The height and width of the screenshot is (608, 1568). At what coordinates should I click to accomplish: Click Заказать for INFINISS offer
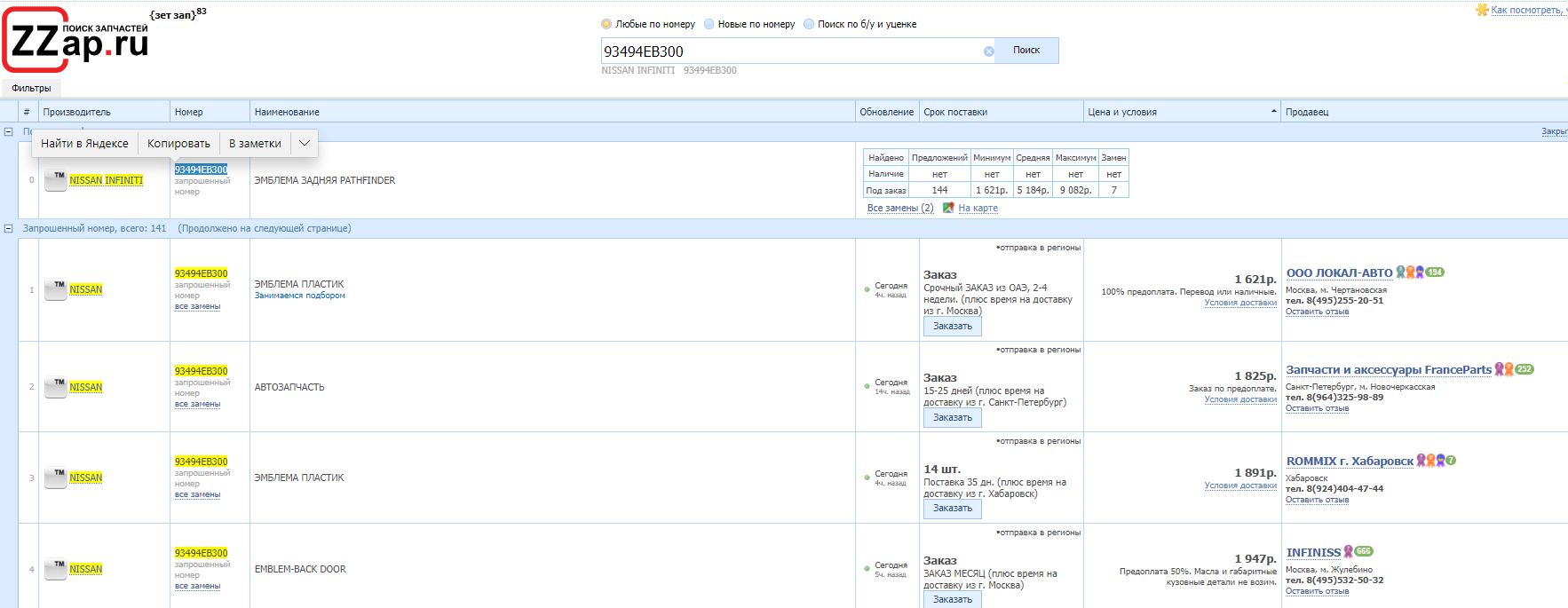(x=952, y=599)
